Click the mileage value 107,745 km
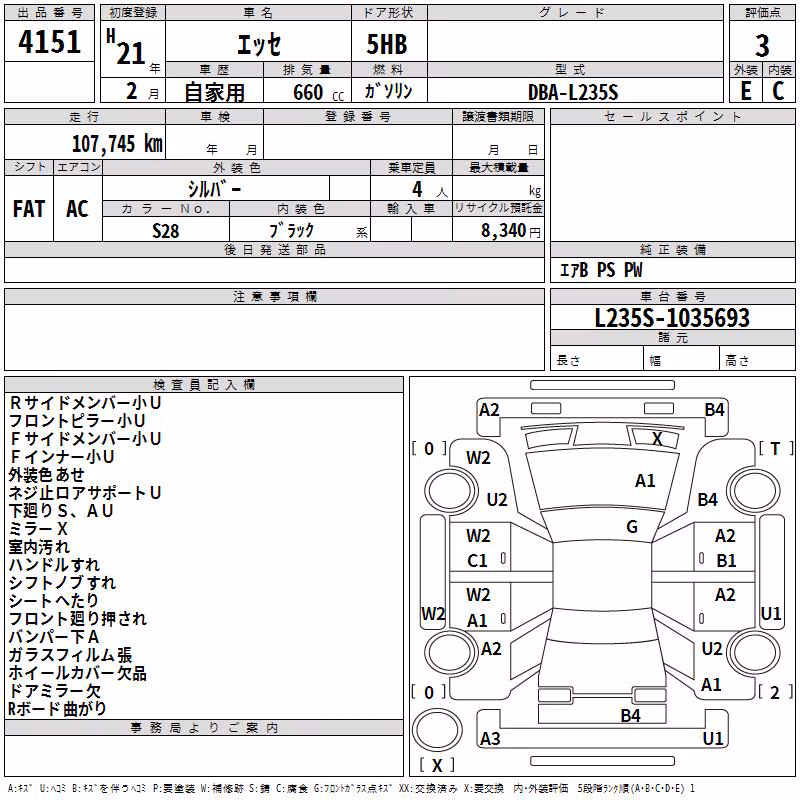The width and height of the screenshot is (800, 800). [117, 144]
